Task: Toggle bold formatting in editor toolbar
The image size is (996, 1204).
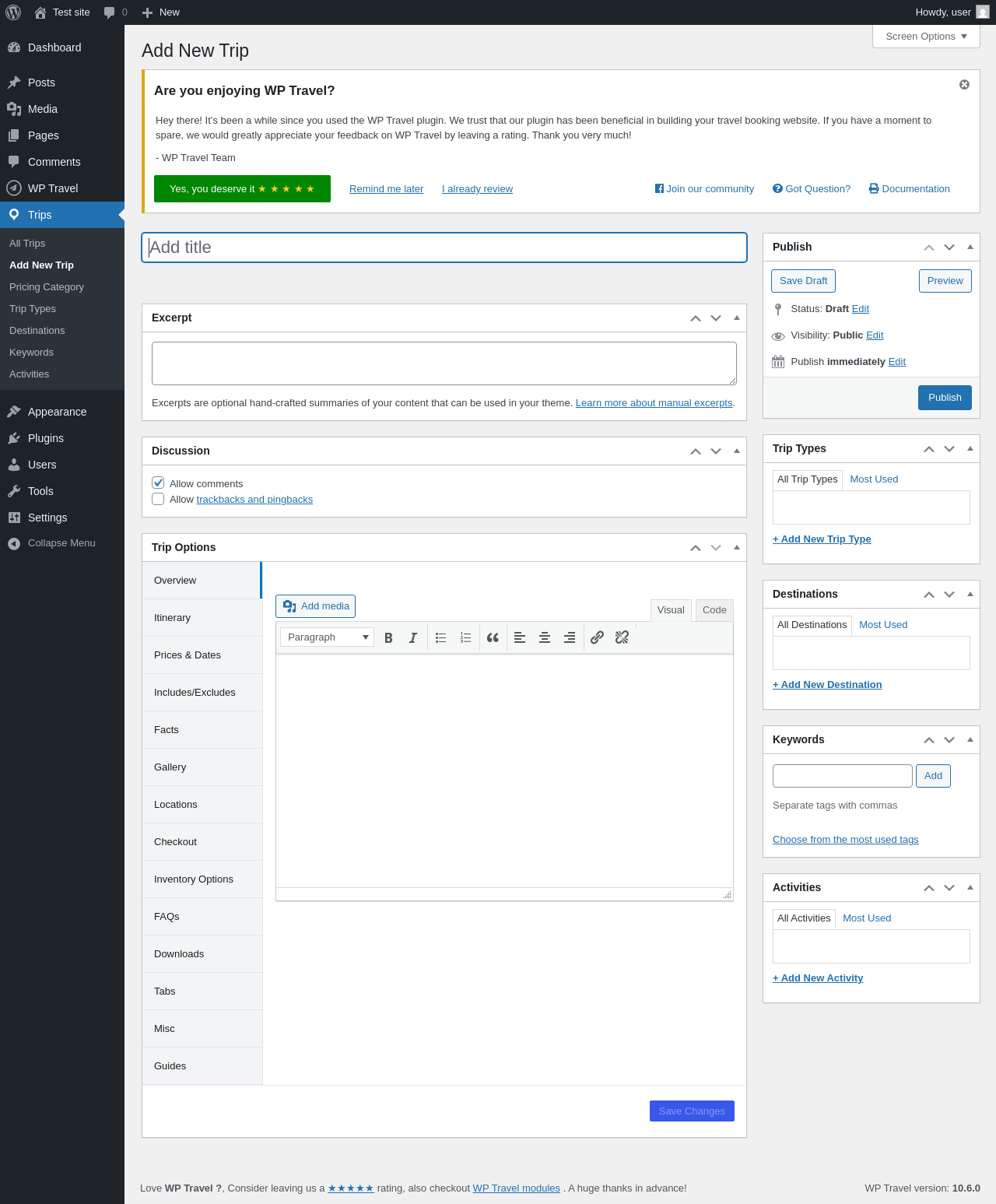Action: pyautogui.click(x=388, y=637)
